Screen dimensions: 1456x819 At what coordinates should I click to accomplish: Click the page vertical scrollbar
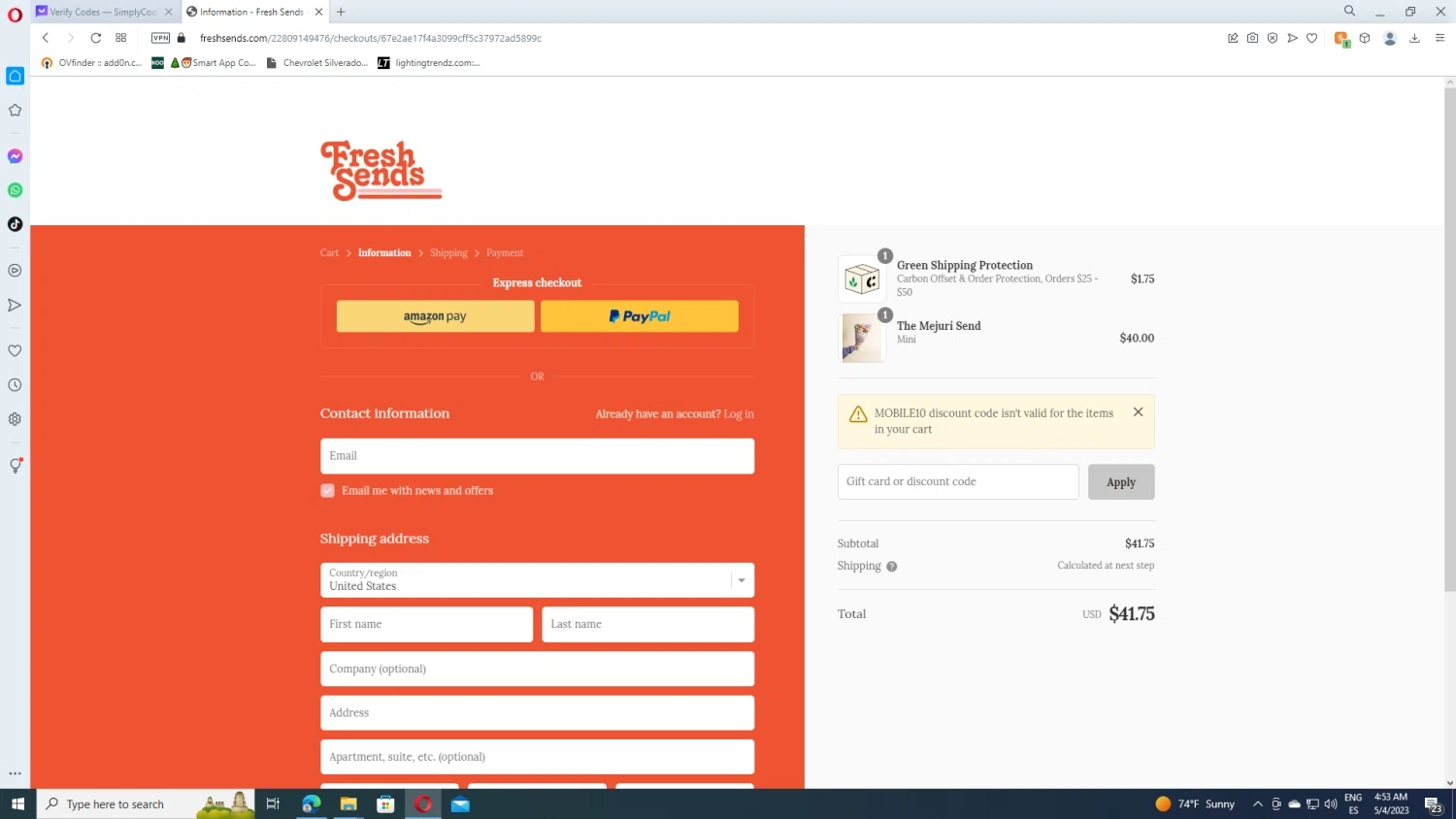click(x=1449, y=340)
